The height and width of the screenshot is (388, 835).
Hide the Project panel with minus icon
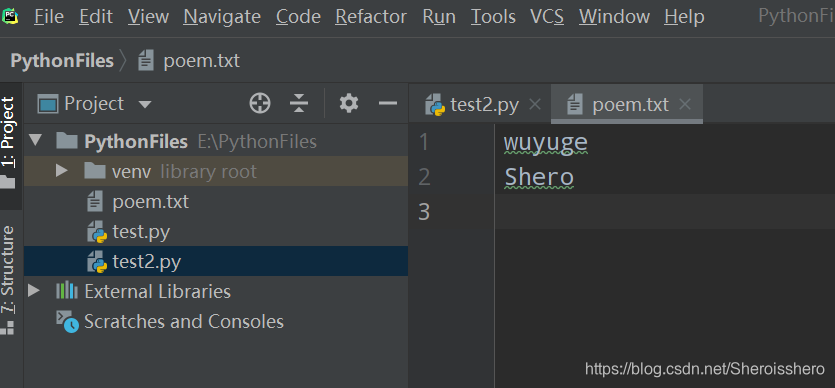388,103
